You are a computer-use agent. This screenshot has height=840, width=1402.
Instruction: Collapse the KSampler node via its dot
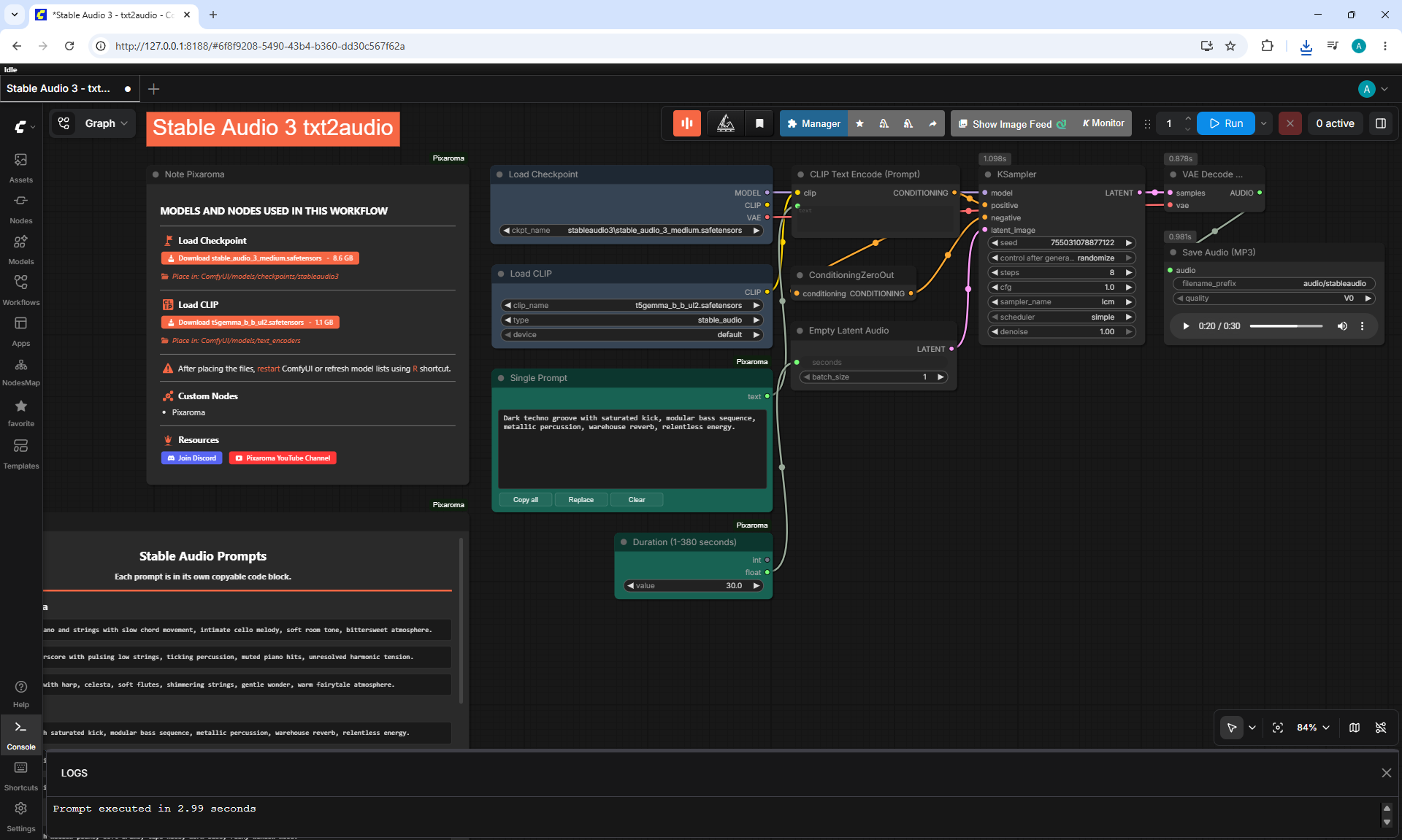[x=988, y=174]
